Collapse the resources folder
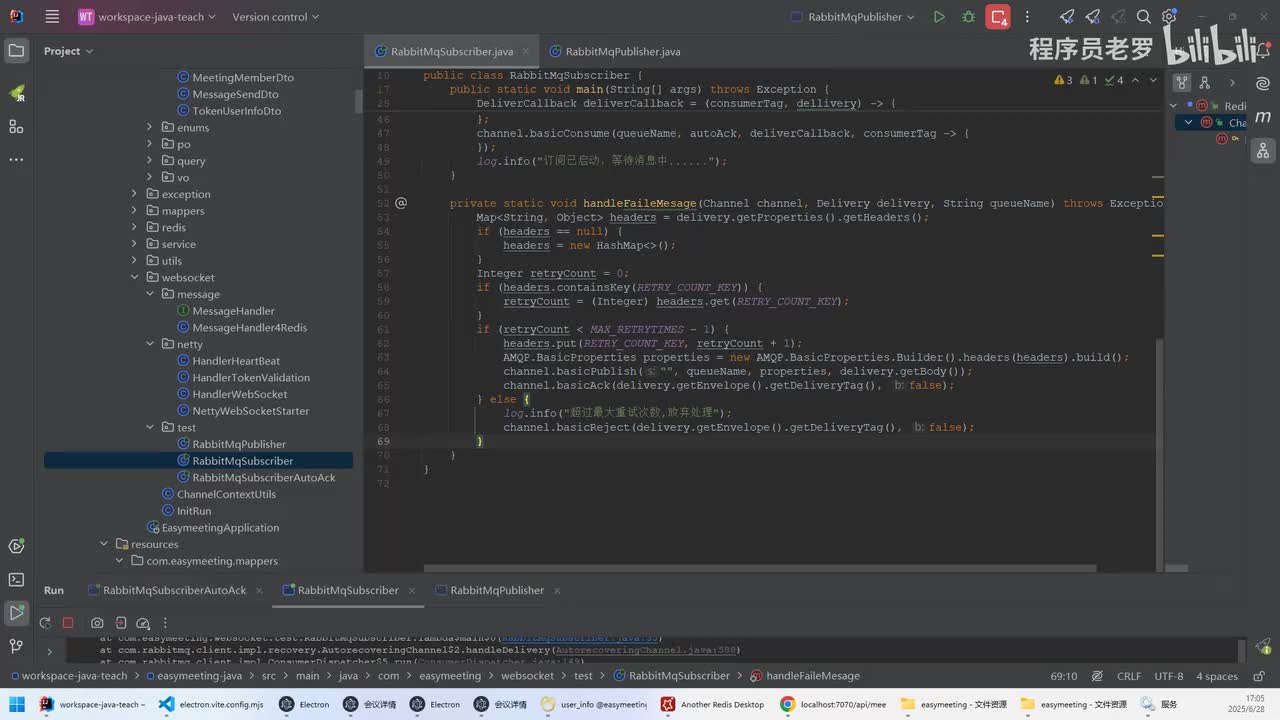The height and width of the screenshot is (720, 1280). tap(104, 544)
